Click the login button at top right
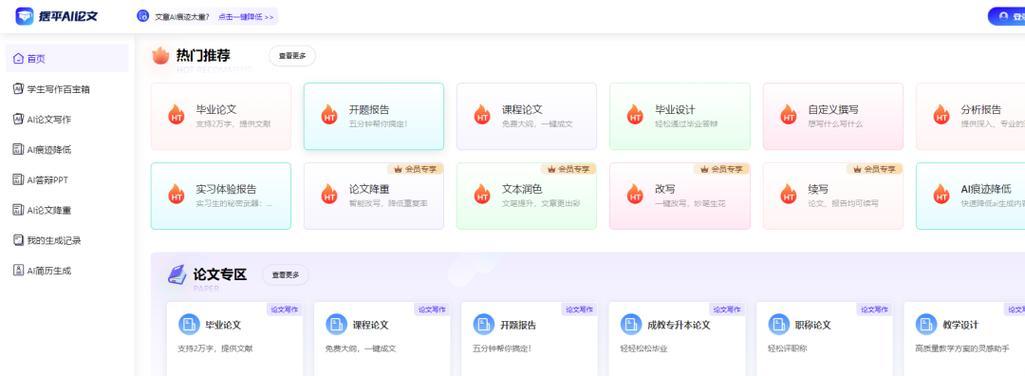 tap(1007, 16)
